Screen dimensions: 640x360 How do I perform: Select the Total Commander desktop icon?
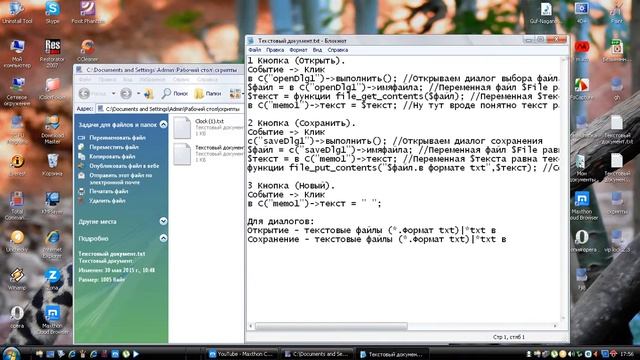click(x=17, y=206)
